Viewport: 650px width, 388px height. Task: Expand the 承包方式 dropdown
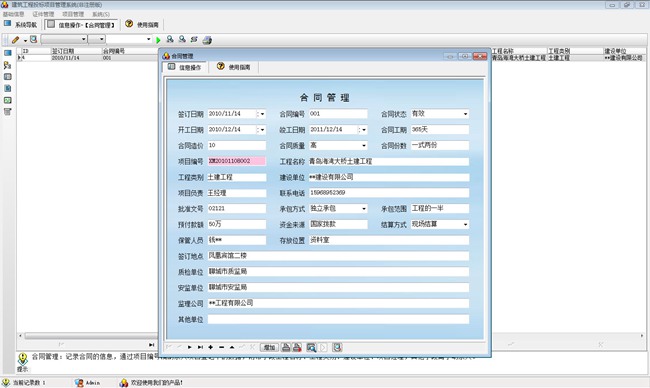[x=364, y=209]
